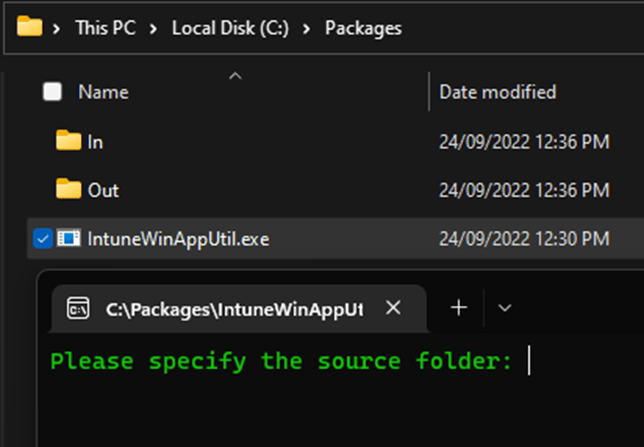The width and height of the screenshot is (644, 447).
Task: Expand the chevron after This PC
Action: pos(154,28)
